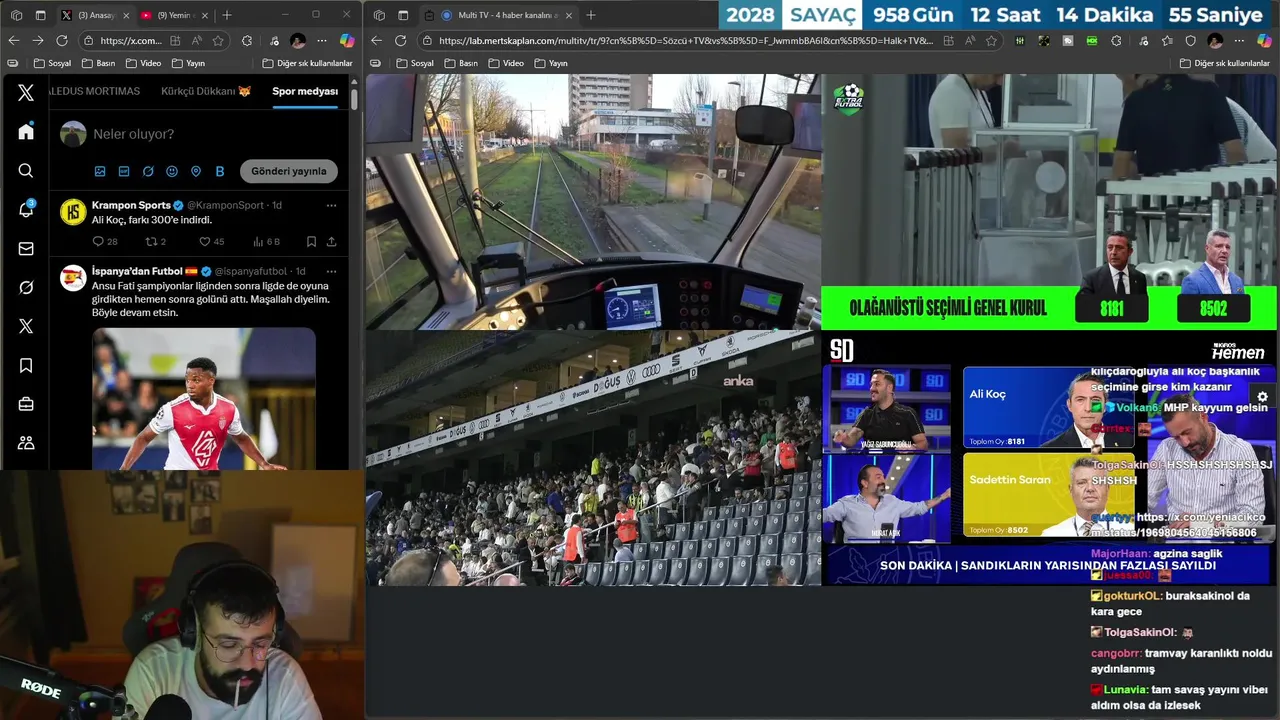Open the Krampon Sports profile name
Screen dimensions: 1280x720
pos(131,205)
